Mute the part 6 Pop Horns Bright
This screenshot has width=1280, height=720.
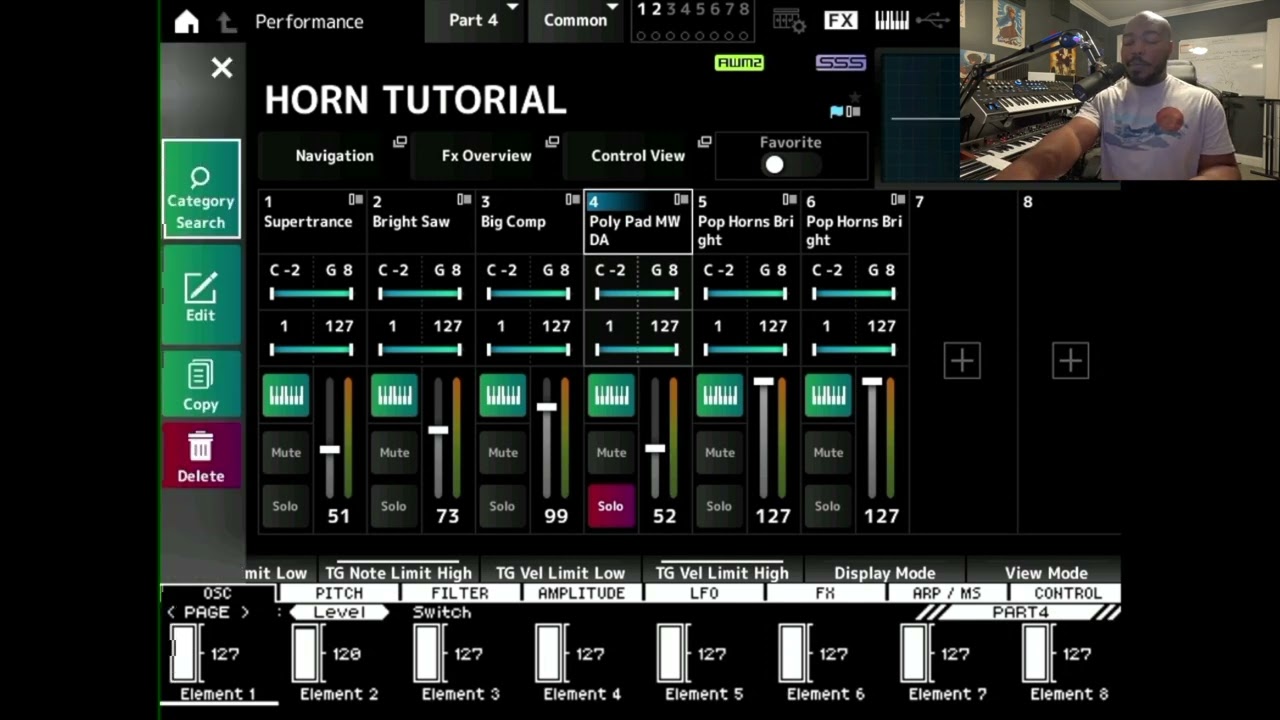(x=828, y=452)
